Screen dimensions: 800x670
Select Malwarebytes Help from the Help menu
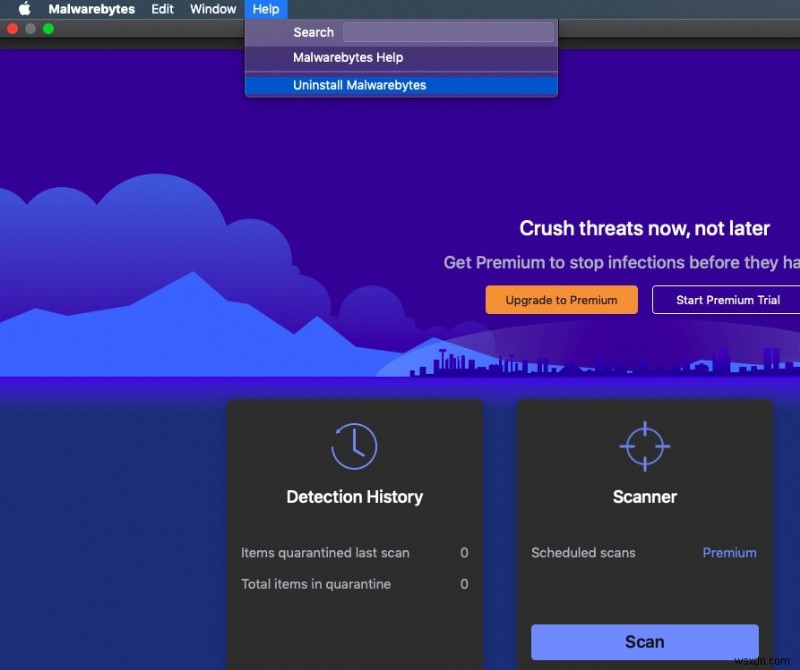347,58
